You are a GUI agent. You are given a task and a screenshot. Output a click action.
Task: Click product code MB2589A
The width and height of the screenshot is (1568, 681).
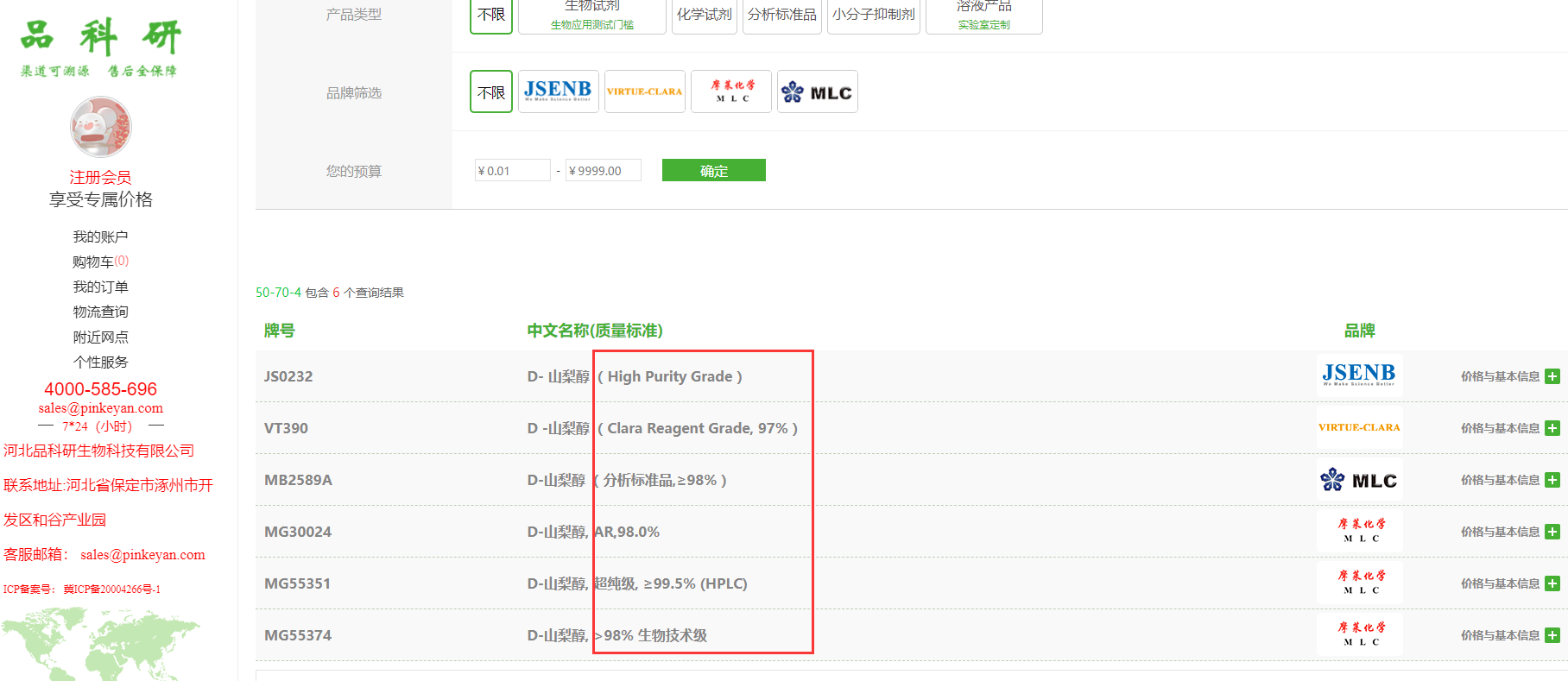coord(298,480)
